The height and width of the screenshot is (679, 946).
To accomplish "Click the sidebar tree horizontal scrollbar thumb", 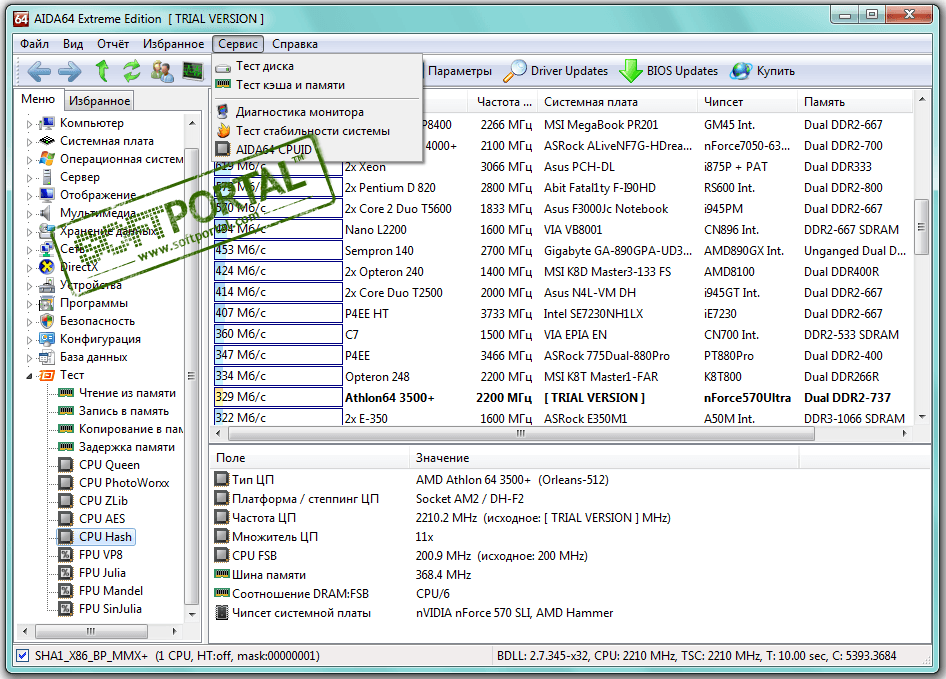I will pos(92,631).
